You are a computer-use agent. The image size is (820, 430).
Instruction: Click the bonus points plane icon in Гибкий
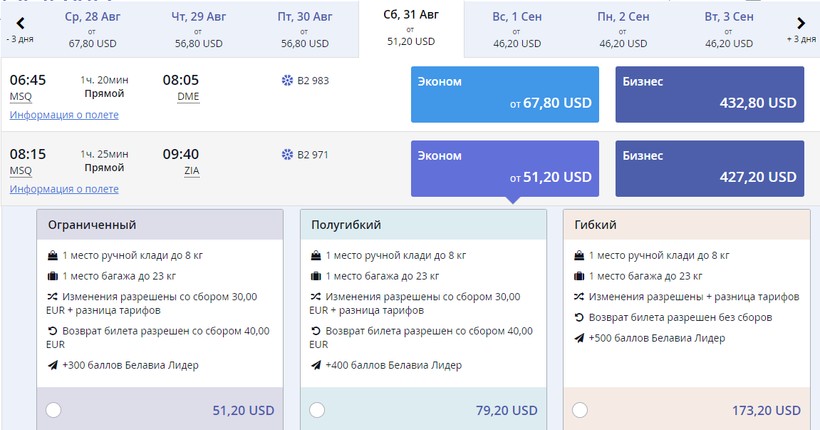pyautogui.click(x=580, y=338)
